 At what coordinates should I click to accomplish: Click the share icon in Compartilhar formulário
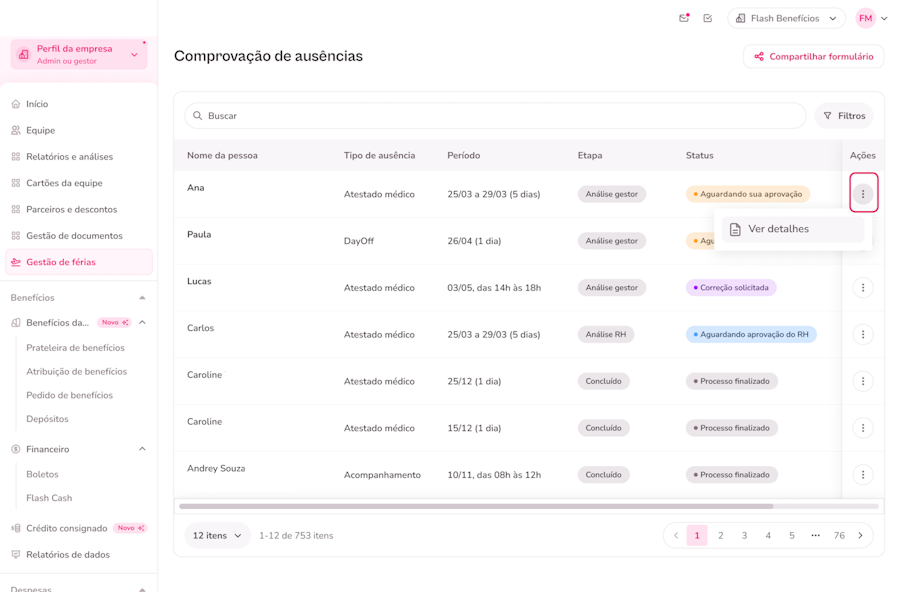click(759, 56)
